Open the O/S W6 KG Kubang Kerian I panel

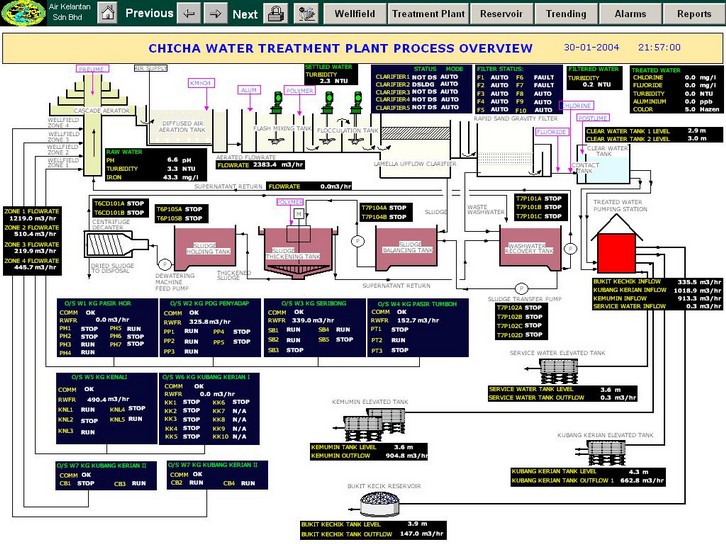click(209, 408)
